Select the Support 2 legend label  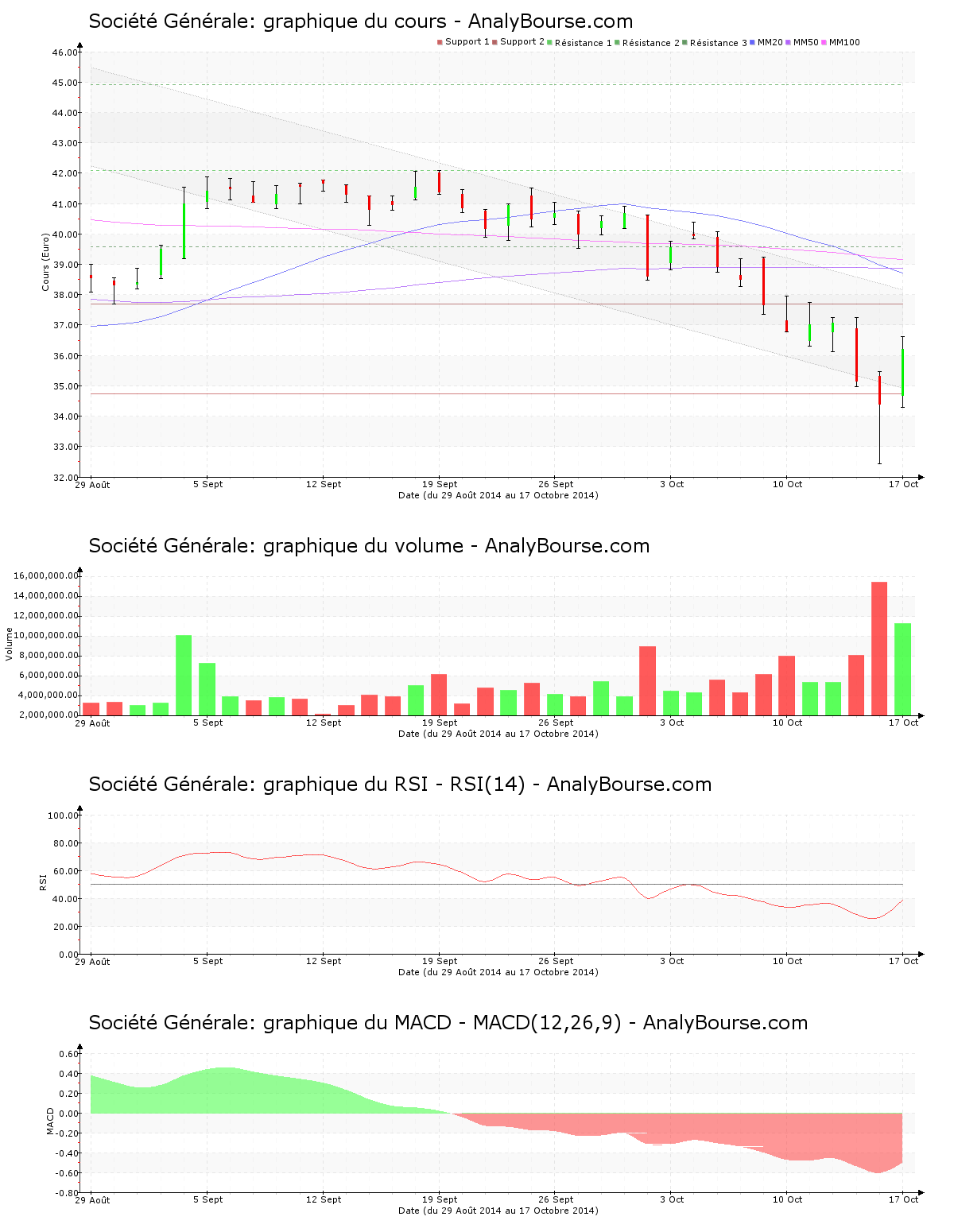pyautogui.click(x=522, y=42)
